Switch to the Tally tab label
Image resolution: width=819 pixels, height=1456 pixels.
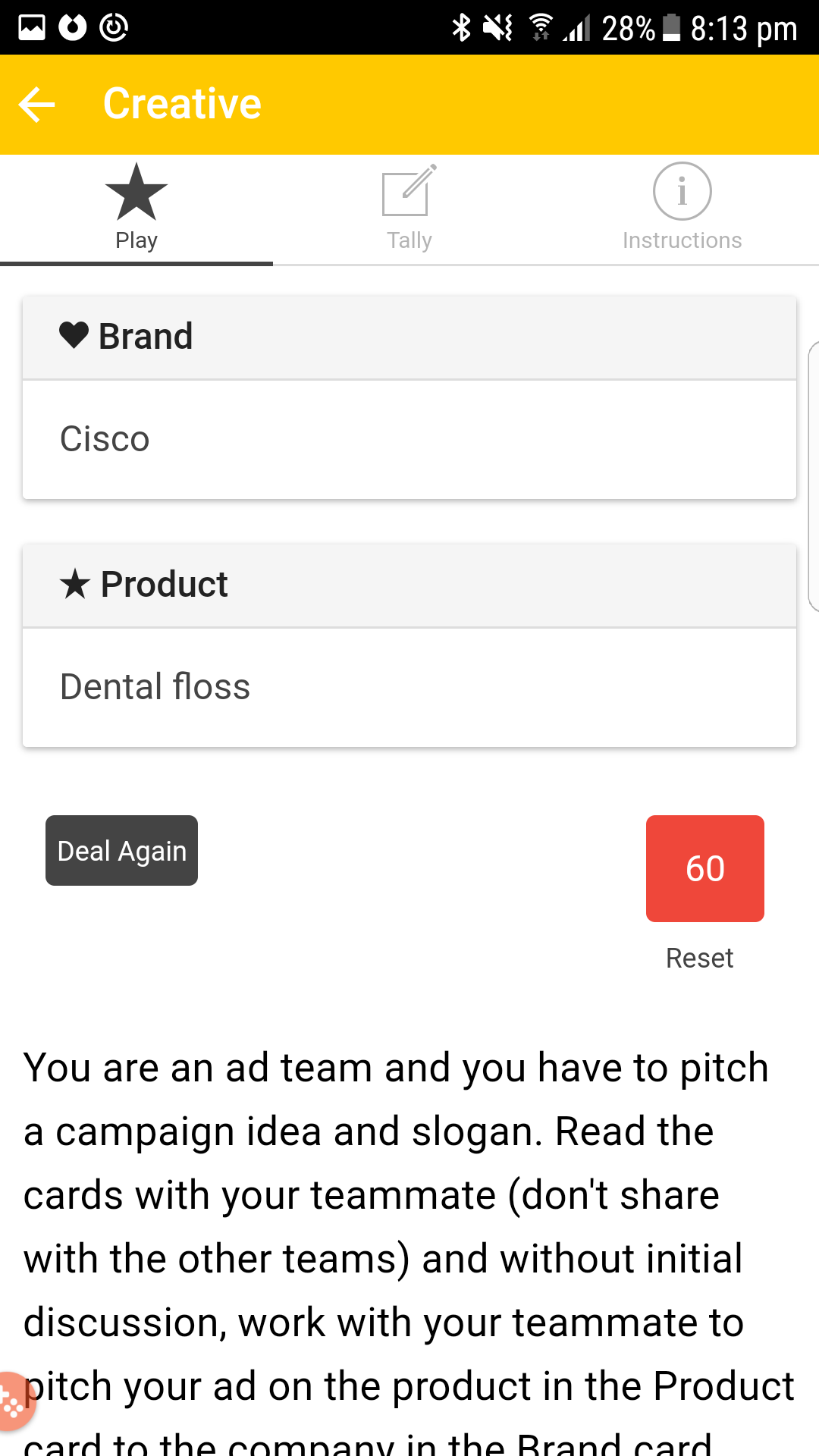(x=409, y=240)
